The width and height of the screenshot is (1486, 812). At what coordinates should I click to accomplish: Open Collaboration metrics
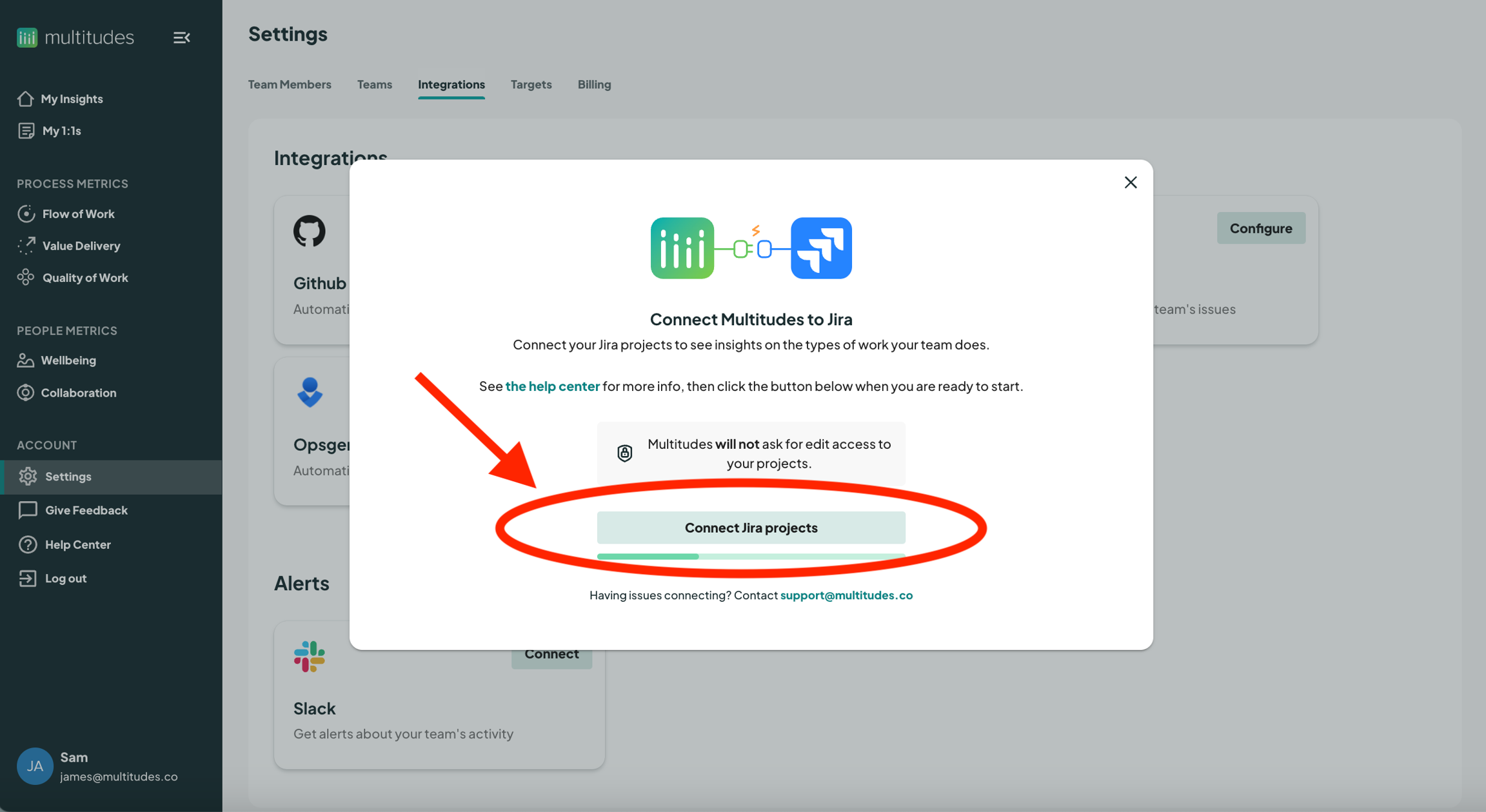(x=79, y=393)
